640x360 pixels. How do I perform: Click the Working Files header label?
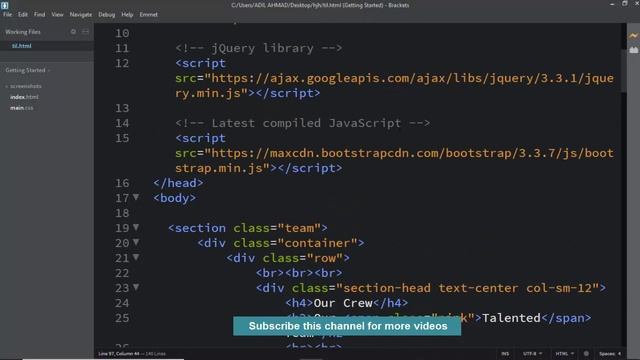[x=23, y=32]
